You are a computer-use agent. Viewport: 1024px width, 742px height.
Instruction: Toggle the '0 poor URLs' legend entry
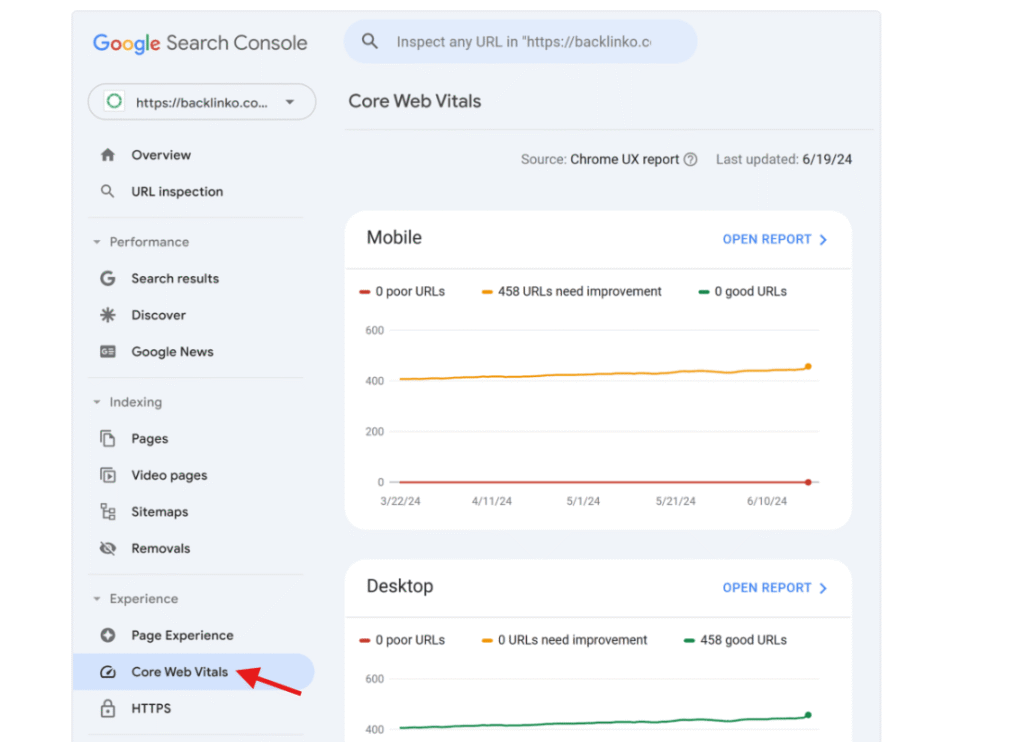(402, 291)
